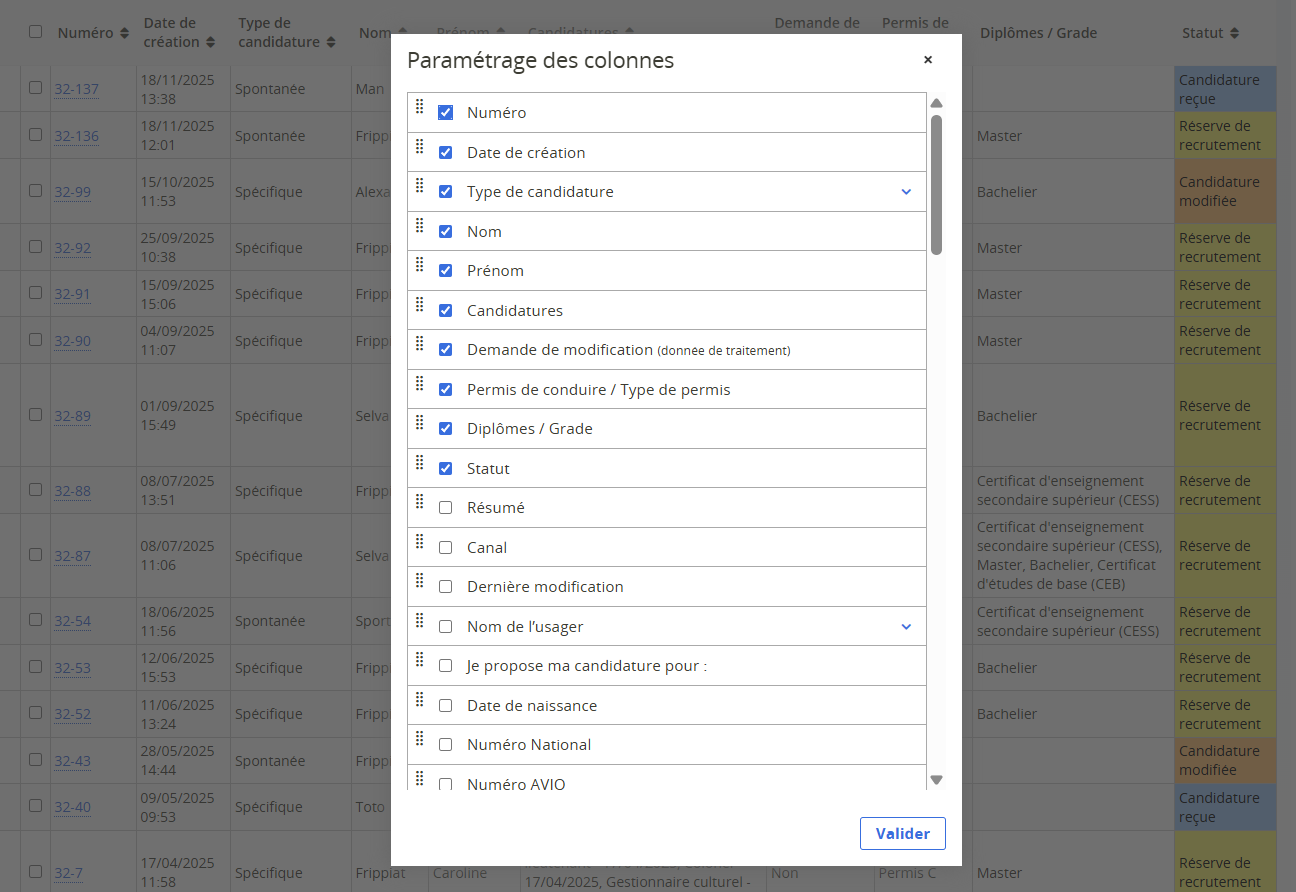Tick the Canal column checkbox

[x=446, y=547]
